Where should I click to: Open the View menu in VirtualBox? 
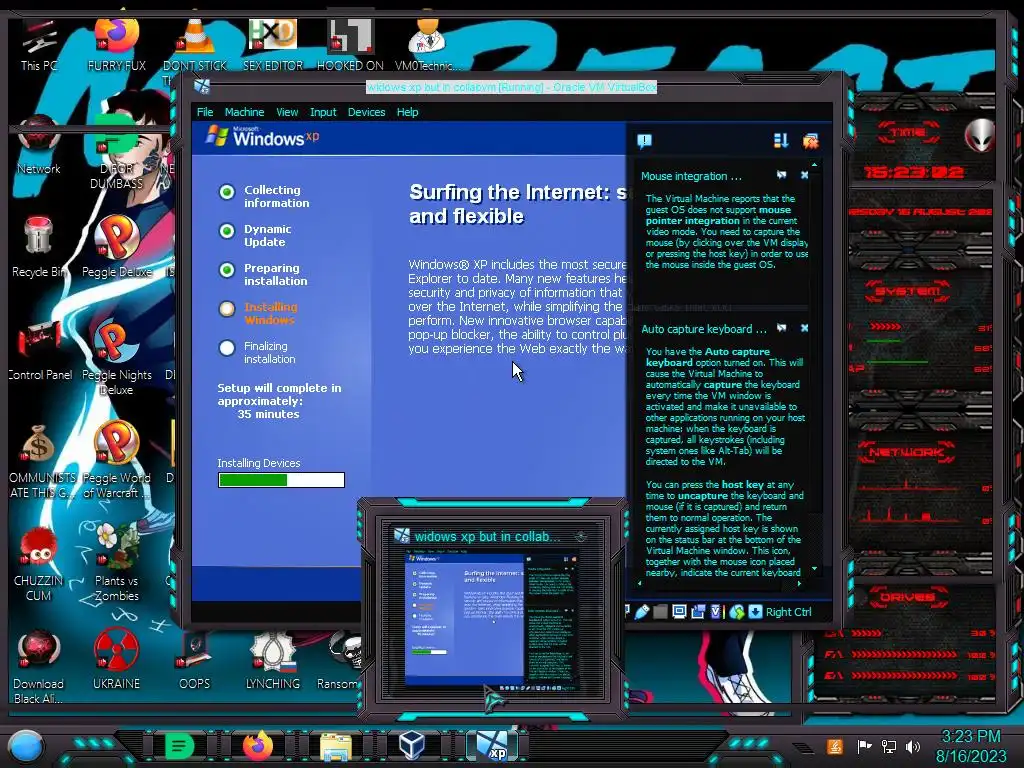287,112
